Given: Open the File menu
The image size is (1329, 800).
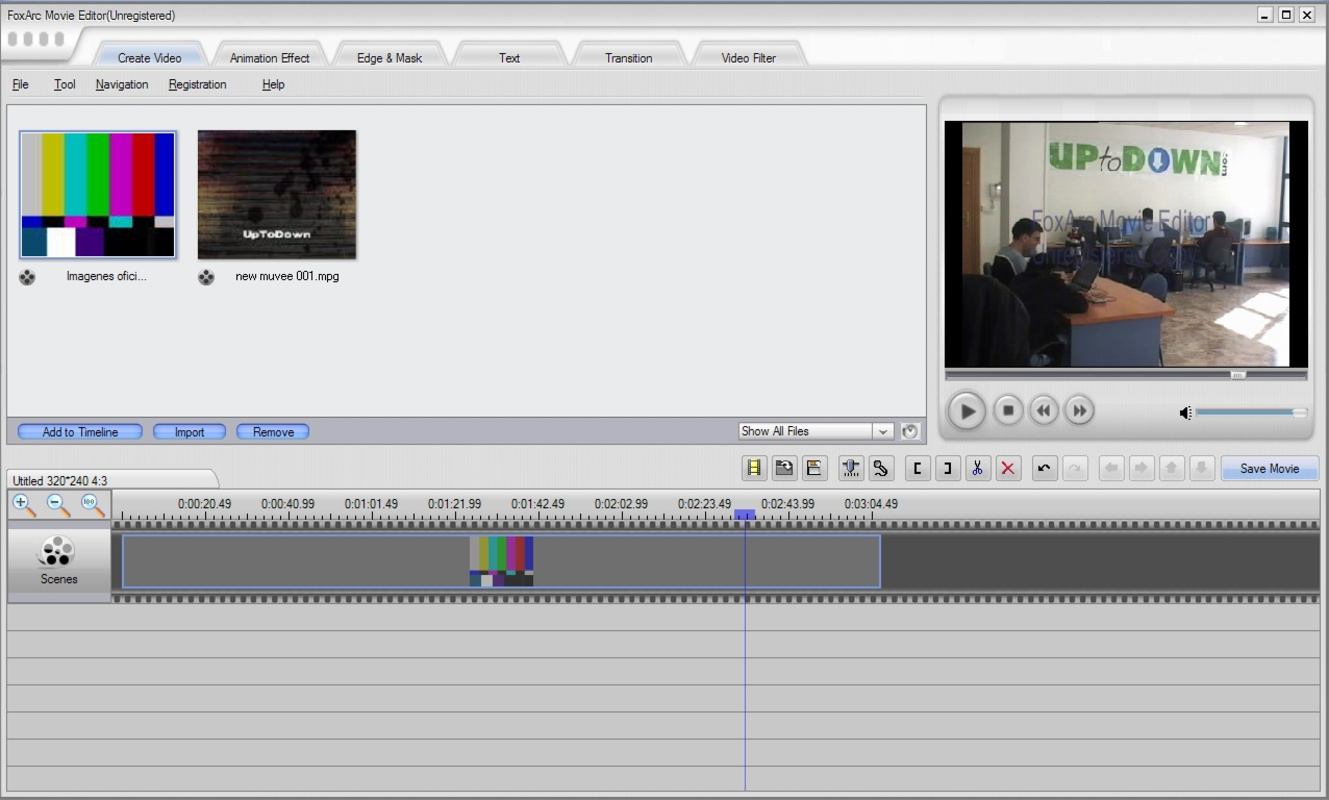Looking at the screenshot, I should point(20,84).
